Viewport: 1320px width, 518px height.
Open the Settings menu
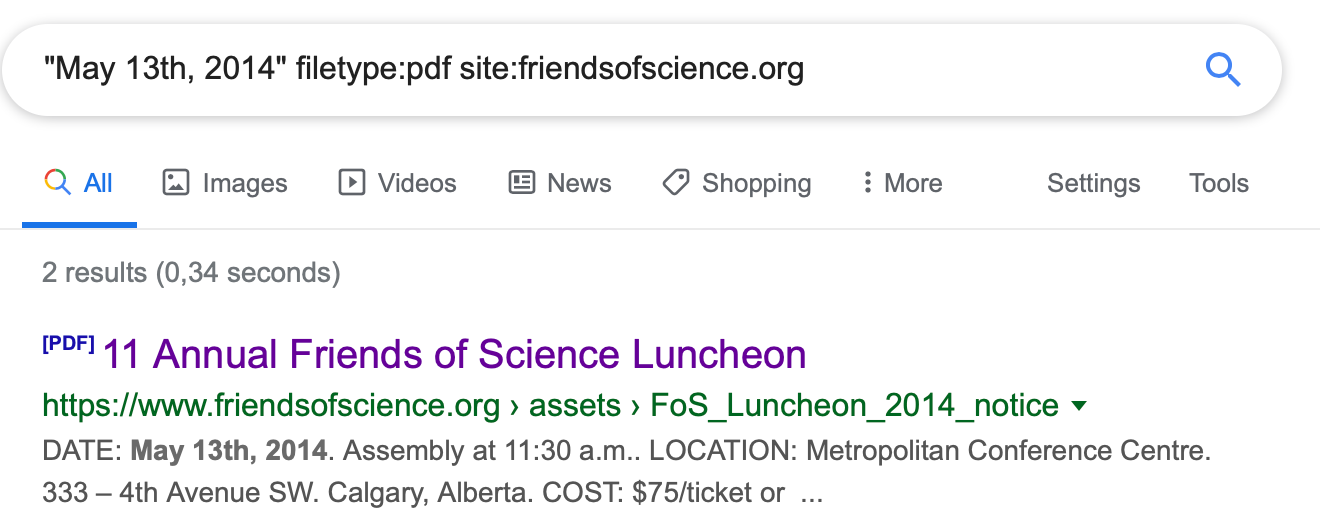[x=1093, y=183]
